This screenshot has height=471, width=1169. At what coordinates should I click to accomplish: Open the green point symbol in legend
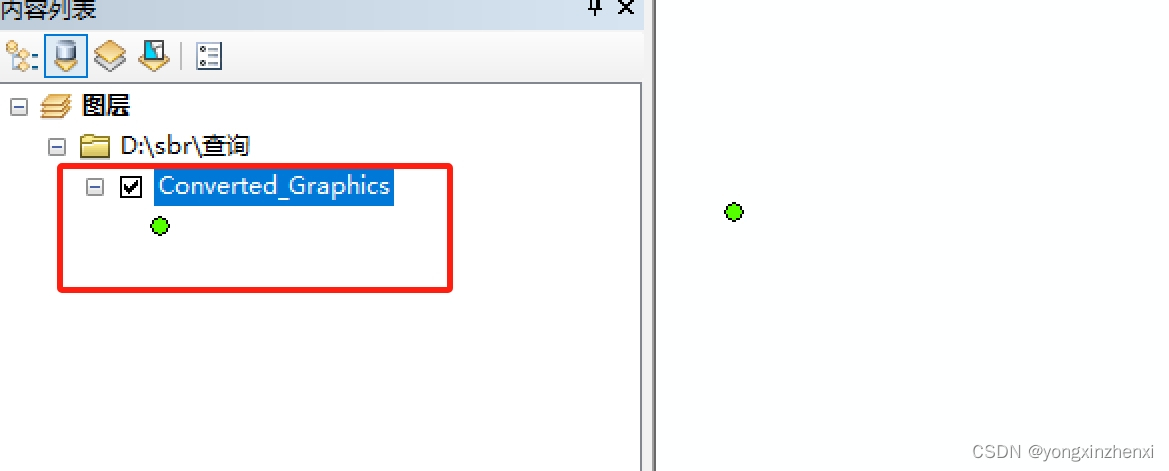click(x=160, y=226)
